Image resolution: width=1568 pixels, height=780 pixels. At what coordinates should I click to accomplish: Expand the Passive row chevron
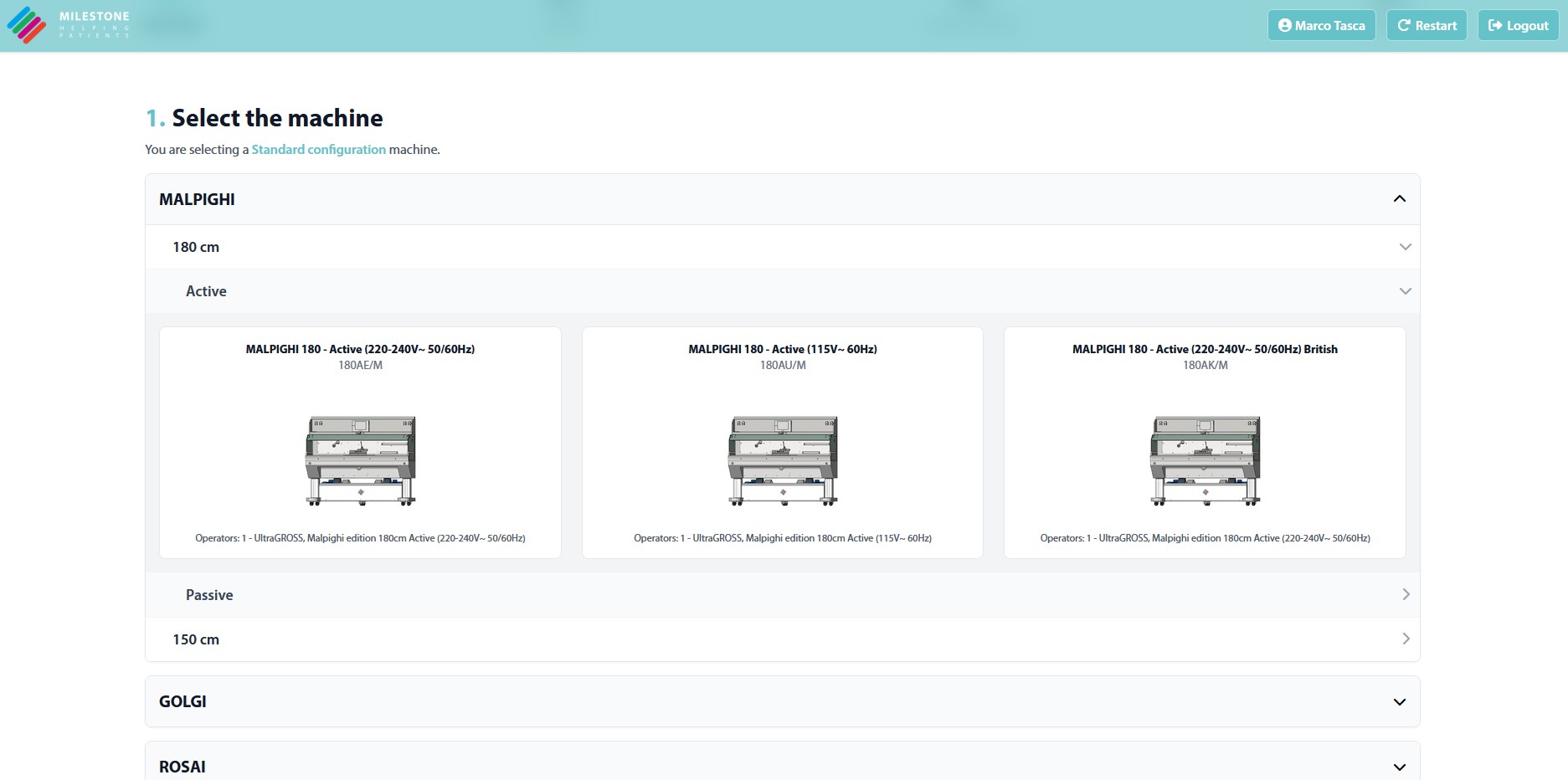coord(1406,594)
